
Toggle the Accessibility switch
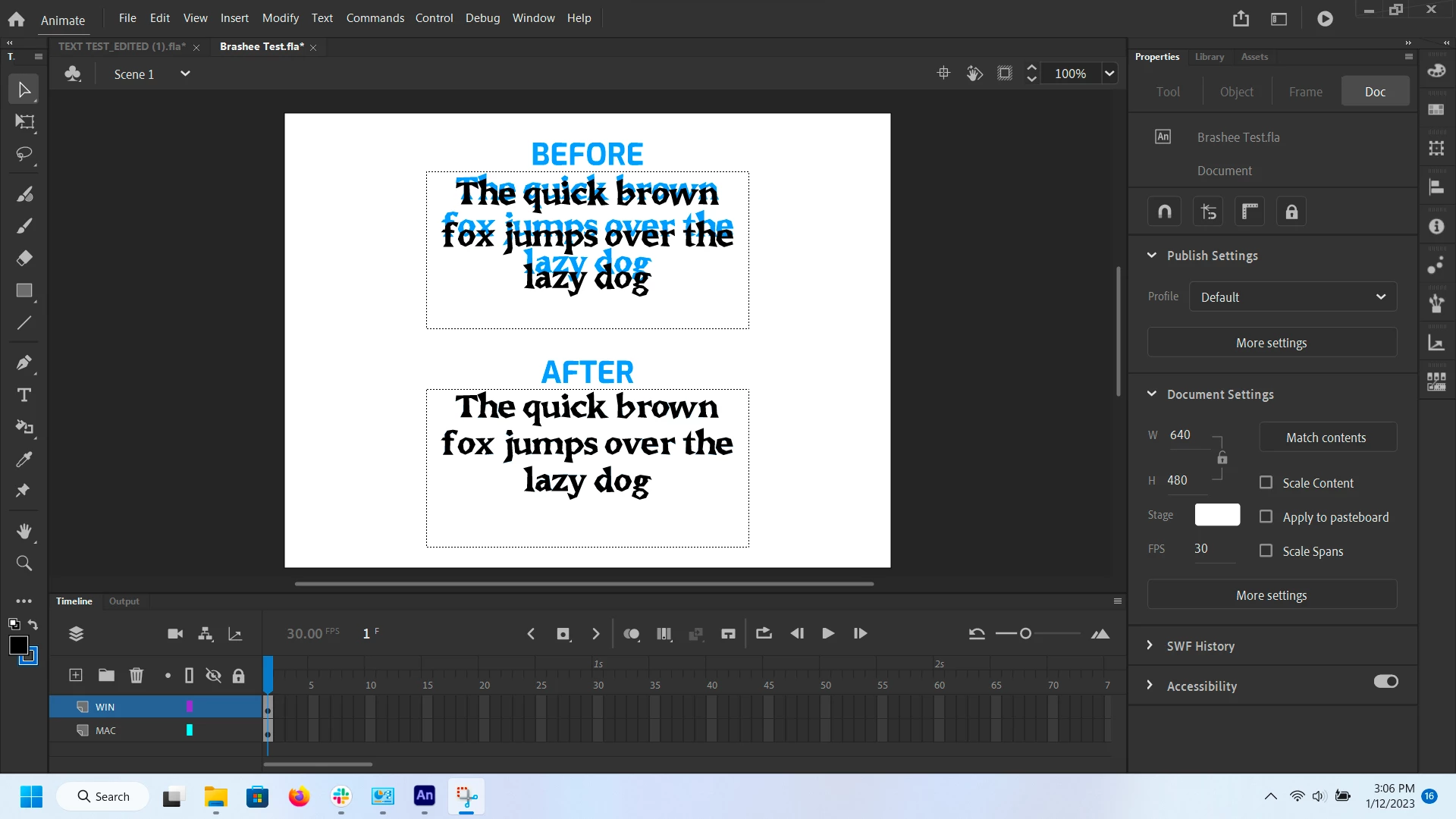pyautogui.click(x=1385, y=681)
